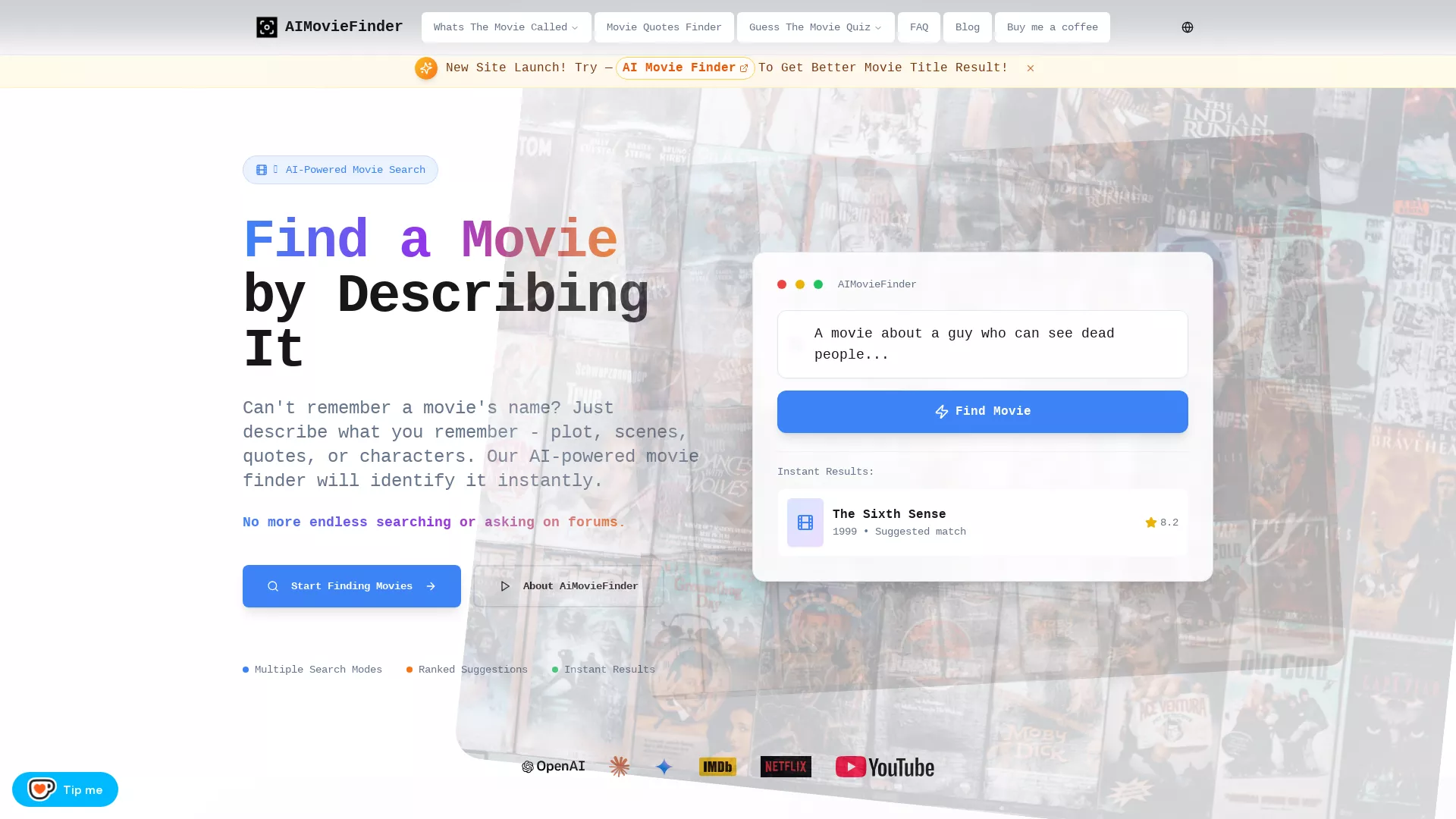Click the 'AIMovieFinder' demo card title text
The image size is (1456, 819).
pyautogui.click(x=877, y=284)
